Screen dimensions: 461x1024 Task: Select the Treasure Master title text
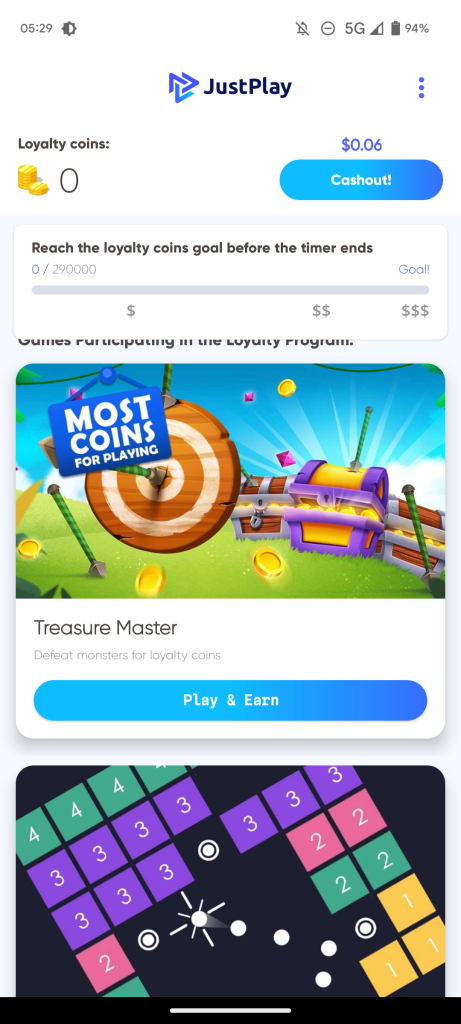point(105,628)
